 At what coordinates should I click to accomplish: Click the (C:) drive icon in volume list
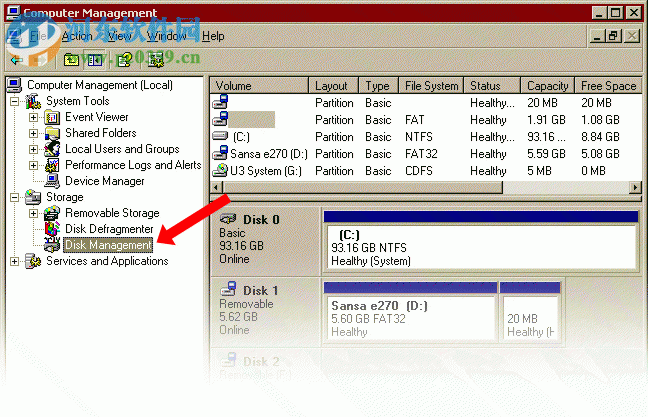coord(220,136)
